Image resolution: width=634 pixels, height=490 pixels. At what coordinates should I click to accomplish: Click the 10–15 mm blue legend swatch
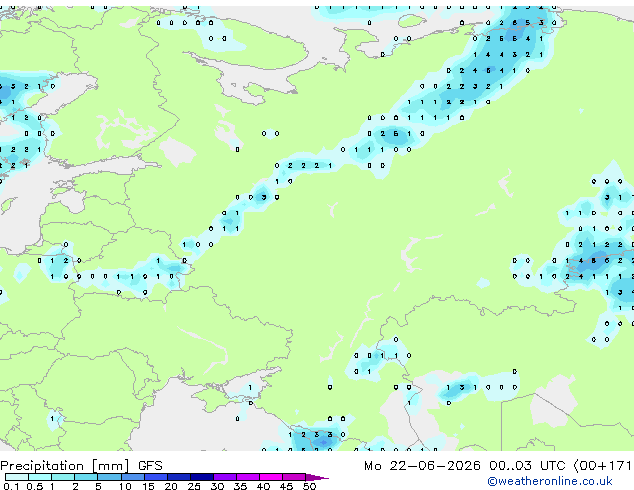coord(132,477)
